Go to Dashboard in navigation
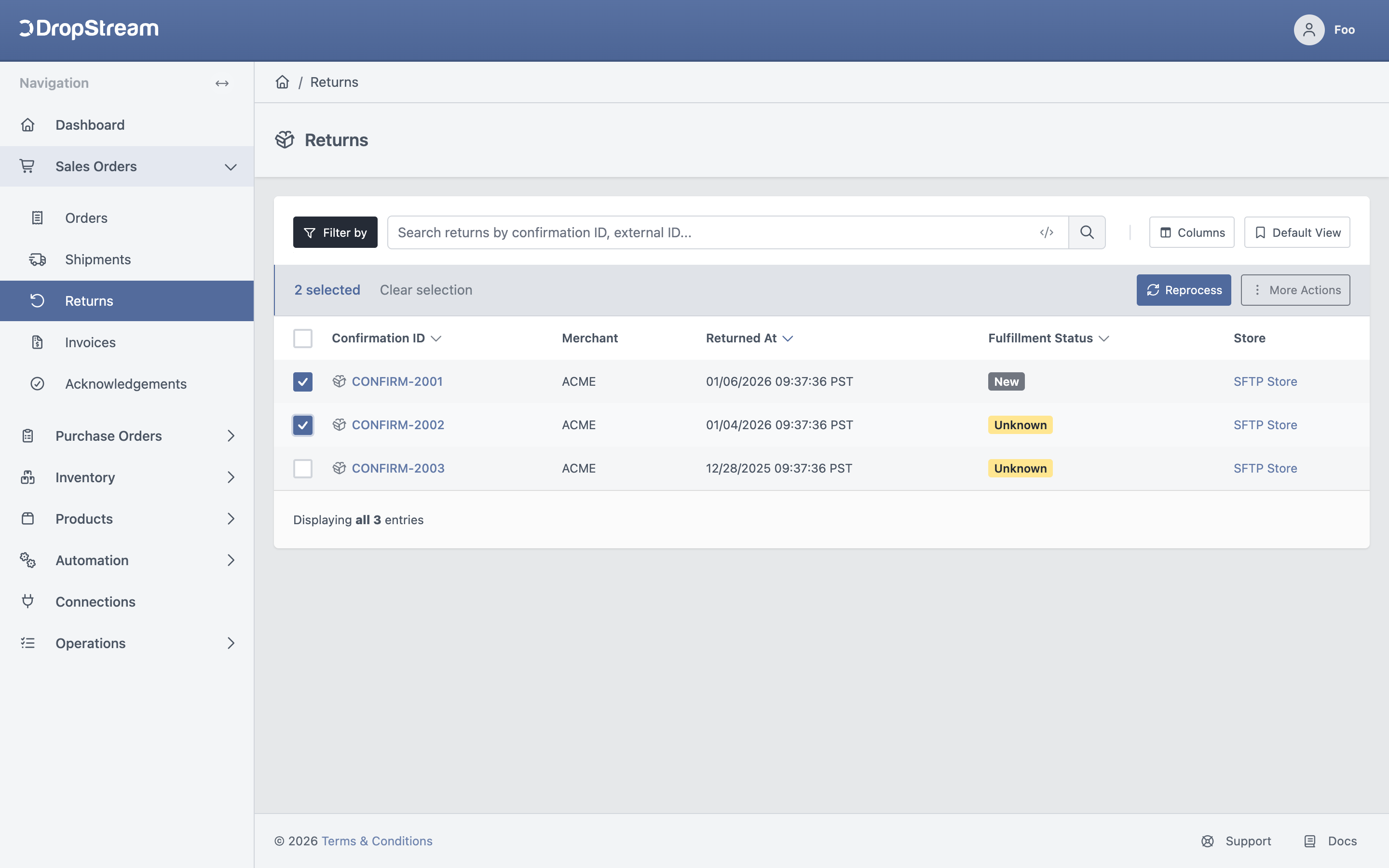The width and height of the screenshot is (1389, 868). tap(127, 125)
